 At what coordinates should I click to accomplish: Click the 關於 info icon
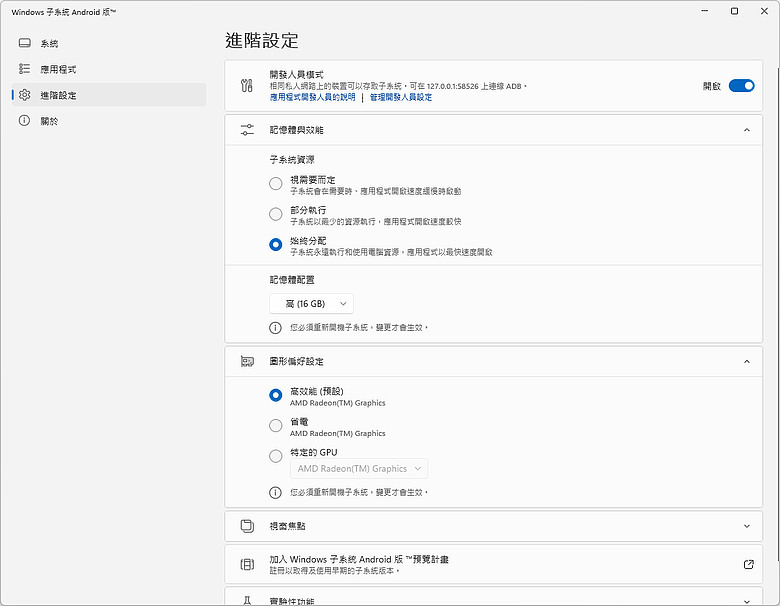pyautogui.click(x=24, y=120)
